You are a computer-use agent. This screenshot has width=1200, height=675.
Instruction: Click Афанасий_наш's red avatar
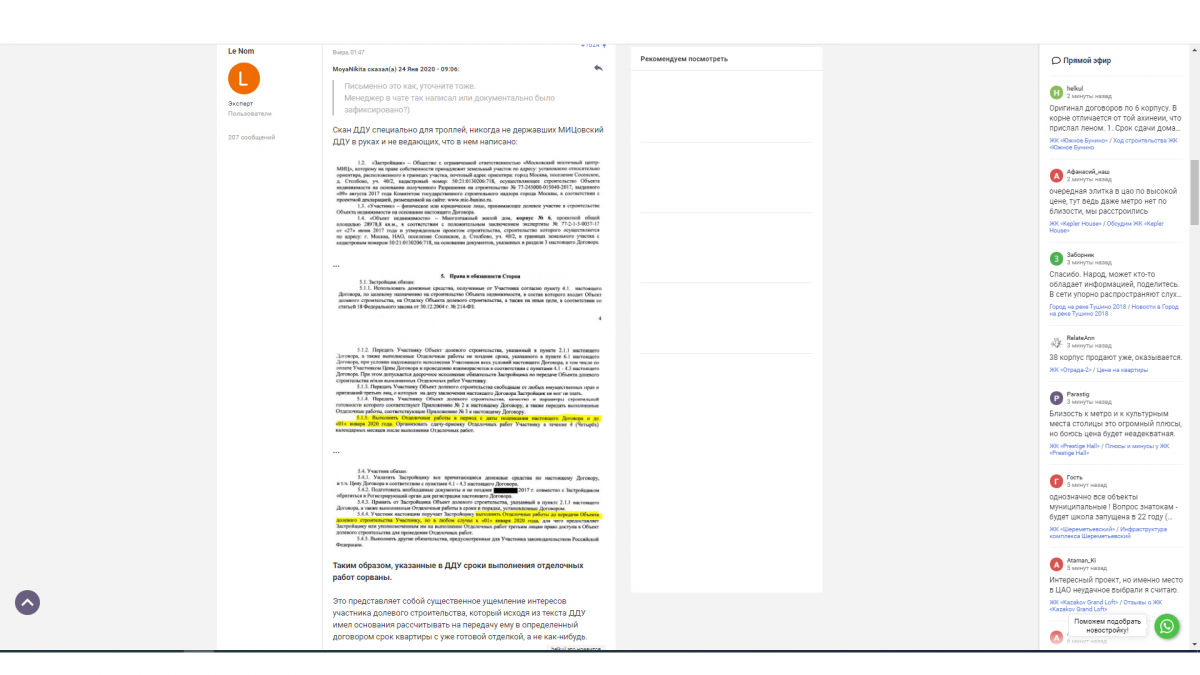[x=1056, y=175]
